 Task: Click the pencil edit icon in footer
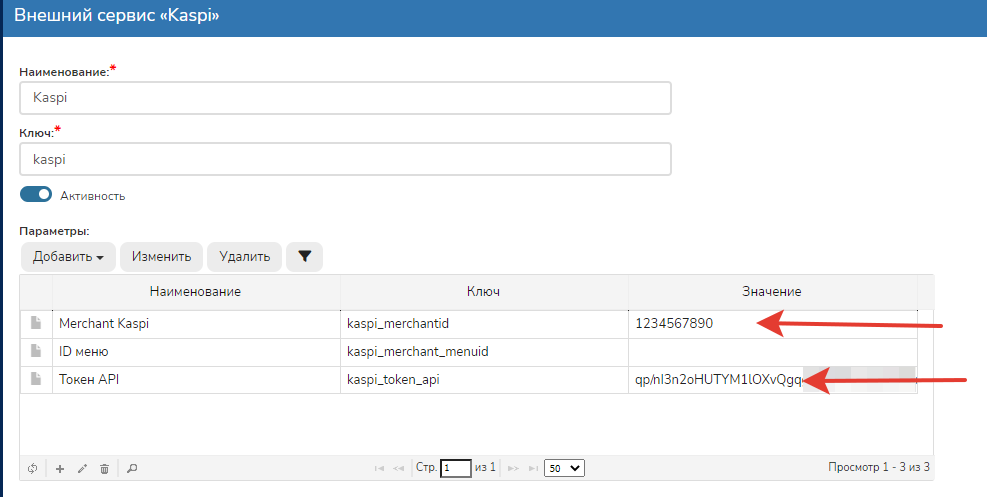click(x=82, y=468)
